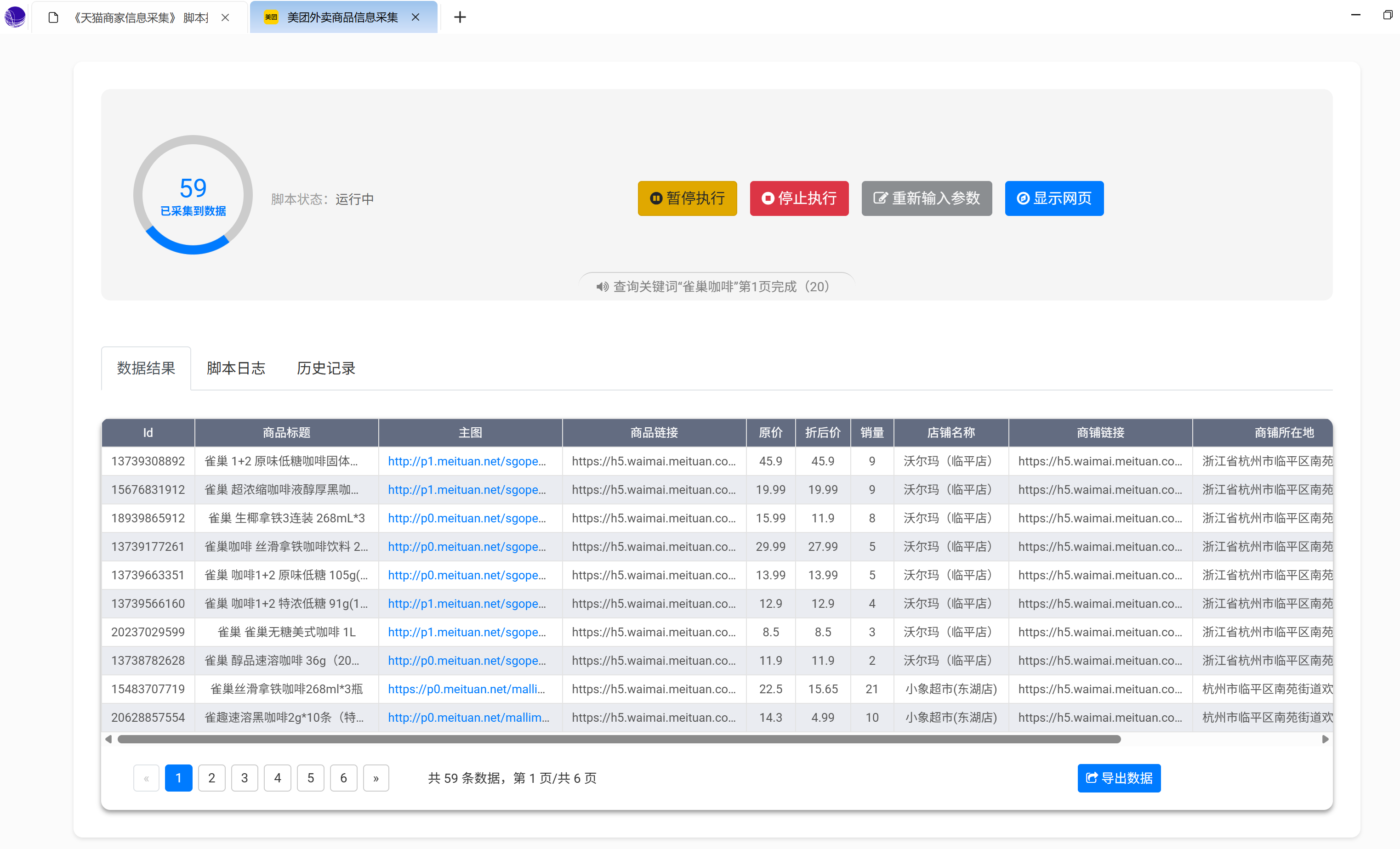Click the 原价 column header
This screenshot has height=849, width=1400.
point(770,433)
